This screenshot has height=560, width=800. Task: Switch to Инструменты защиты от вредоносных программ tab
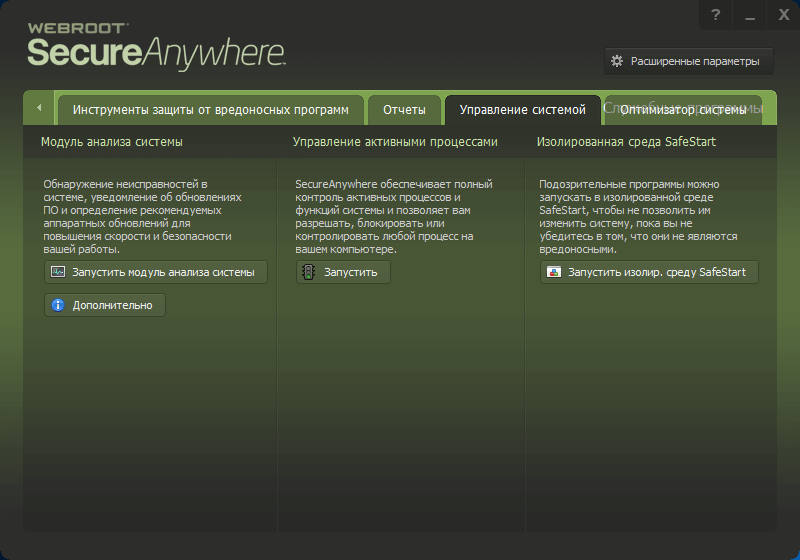click(x=211, y=110)
